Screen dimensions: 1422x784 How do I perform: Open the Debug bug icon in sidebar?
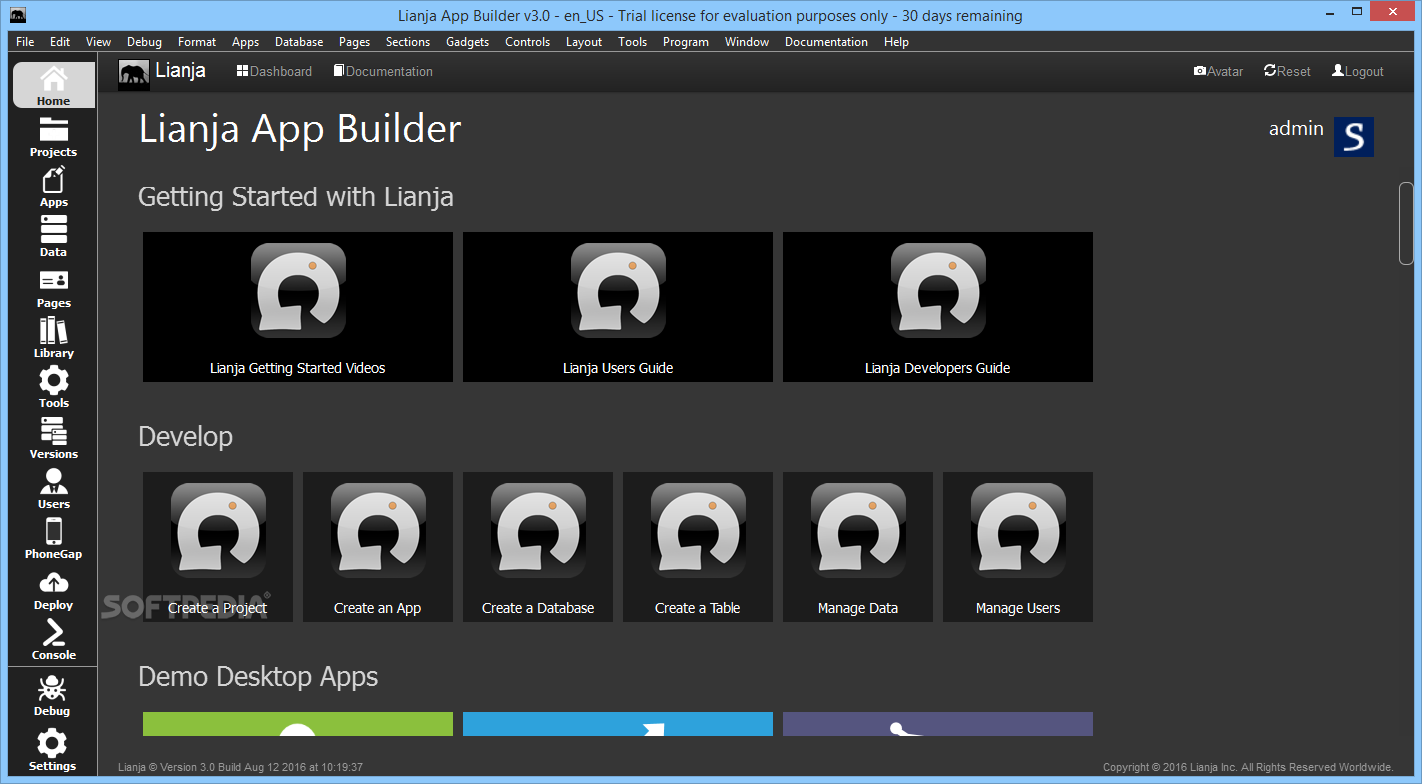tap(52, 696)
